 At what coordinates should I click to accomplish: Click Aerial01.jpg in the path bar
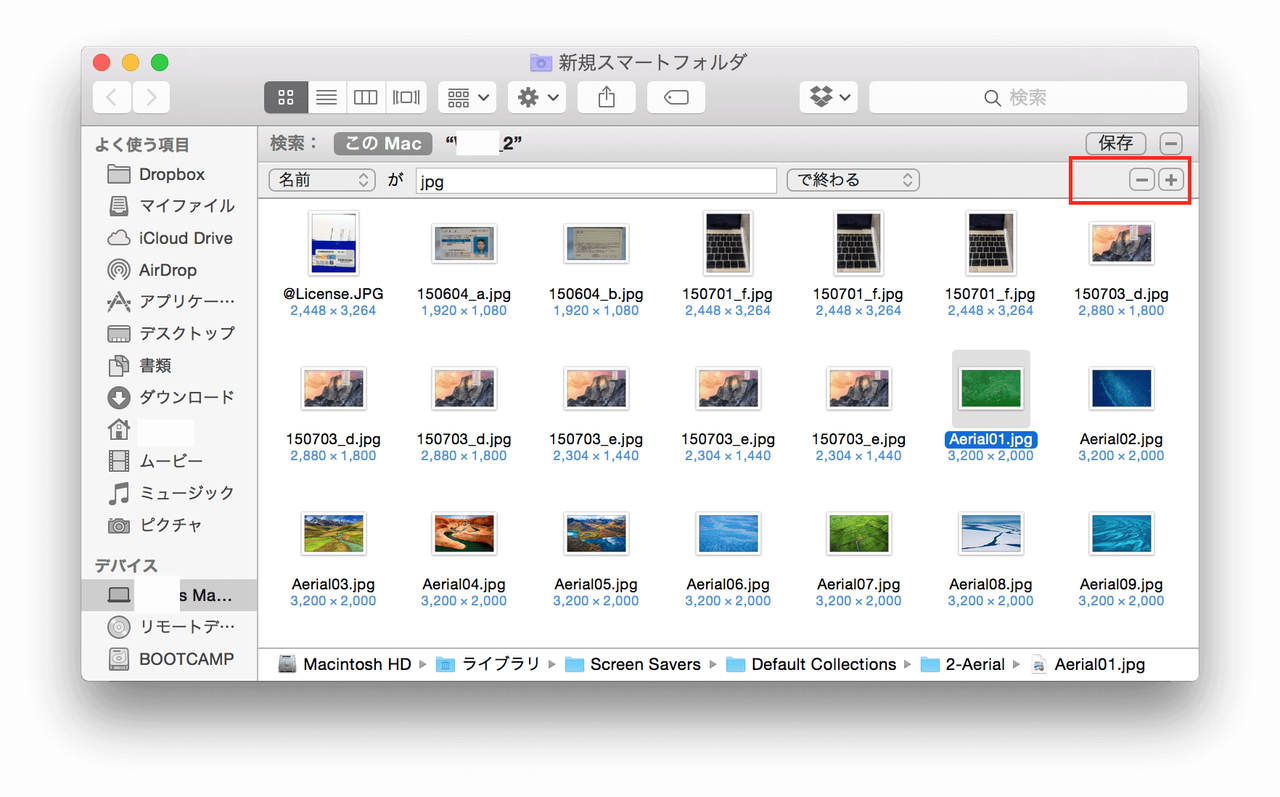(1088, 664)
